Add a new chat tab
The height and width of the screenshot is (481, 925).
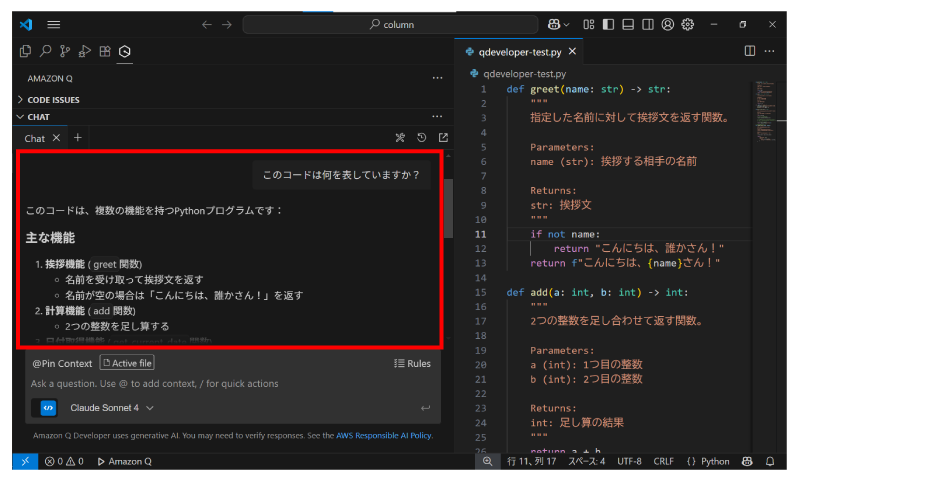pyautogui.click(x=77, y=138)
